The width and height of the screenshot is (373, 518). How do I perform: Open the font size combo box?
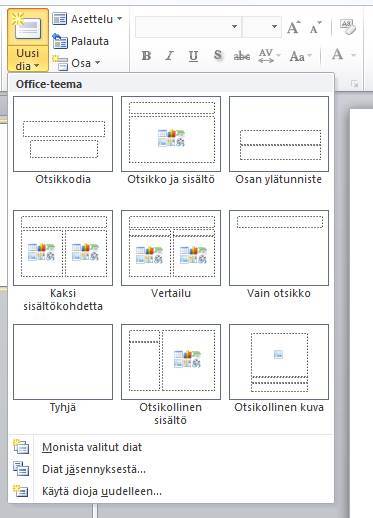click(262, 27)
